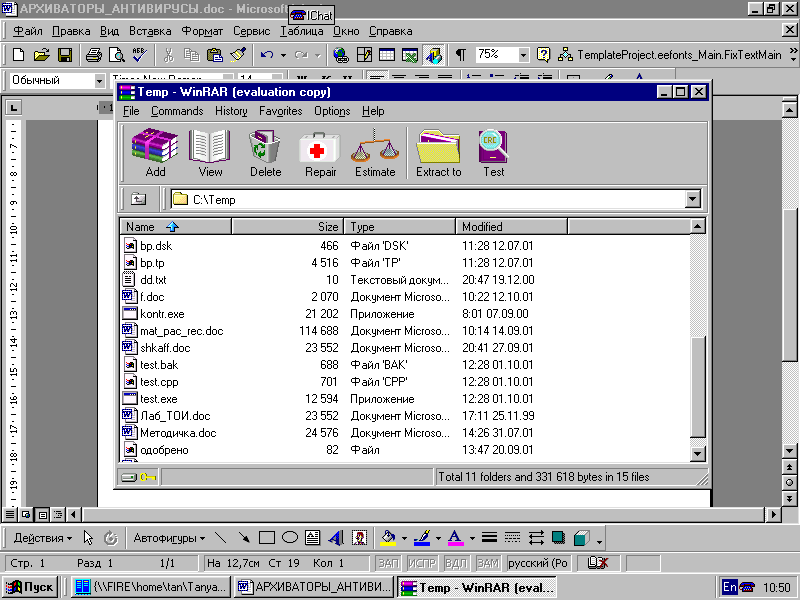Click the Save diskette icon in Word
800x600 pixels.
tap(65, 55)
